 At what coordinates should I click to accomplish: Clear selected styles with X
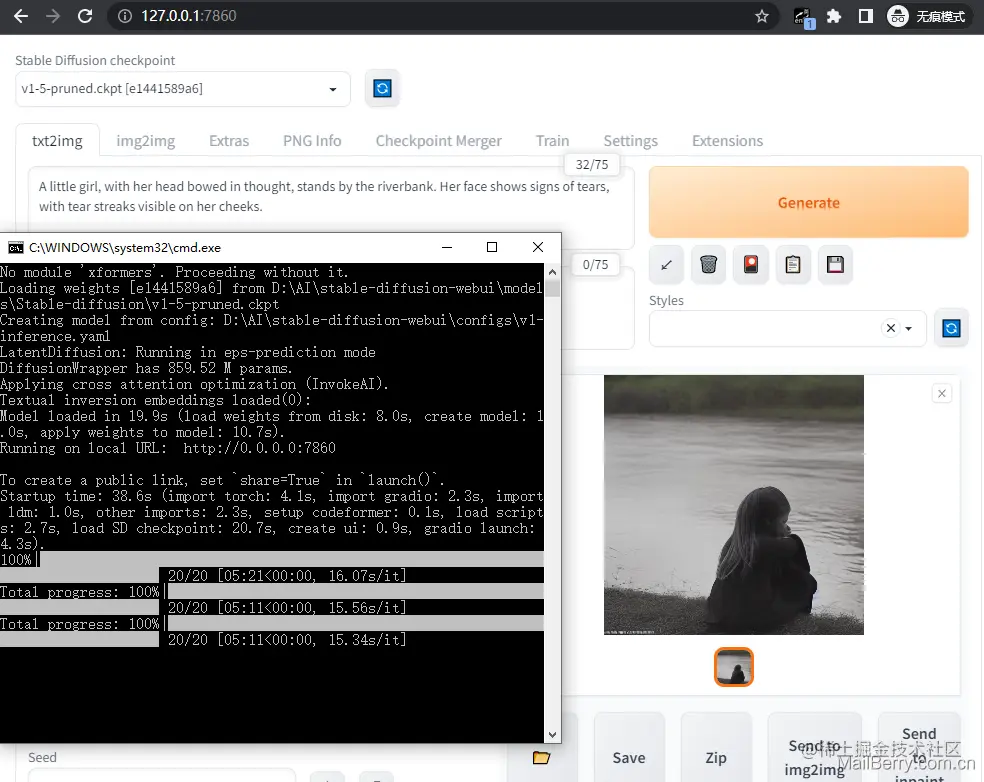pos(890,328)
